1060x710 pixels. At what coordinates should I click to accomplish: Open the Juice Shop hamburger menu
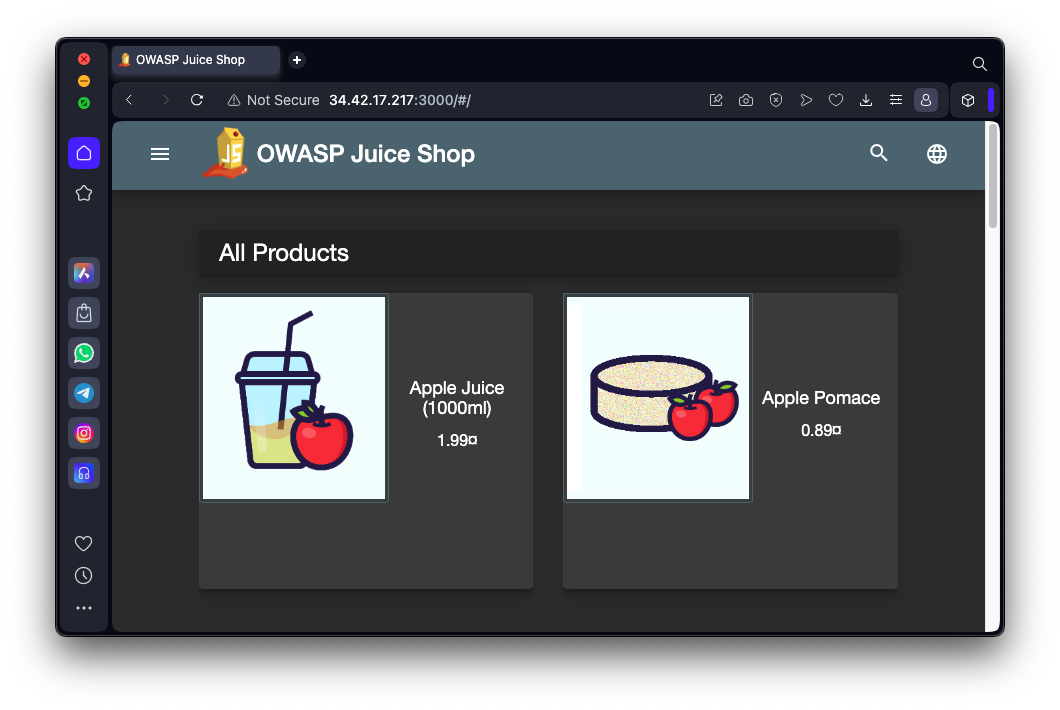click(160, 154)
